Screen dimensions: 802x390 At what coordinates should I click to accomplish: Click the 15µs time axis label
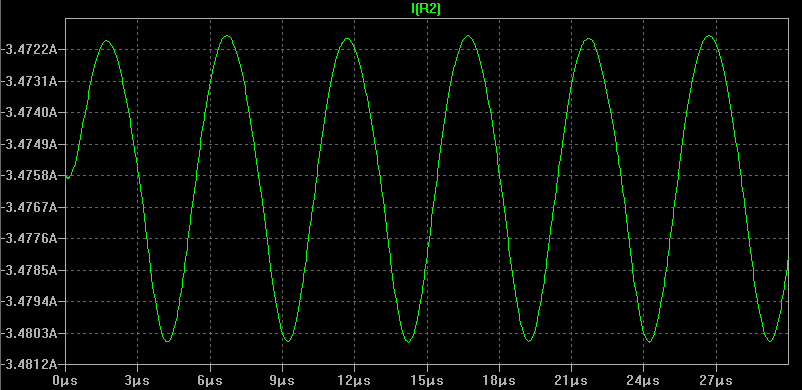pyautogui.click(x=427, y=381)
